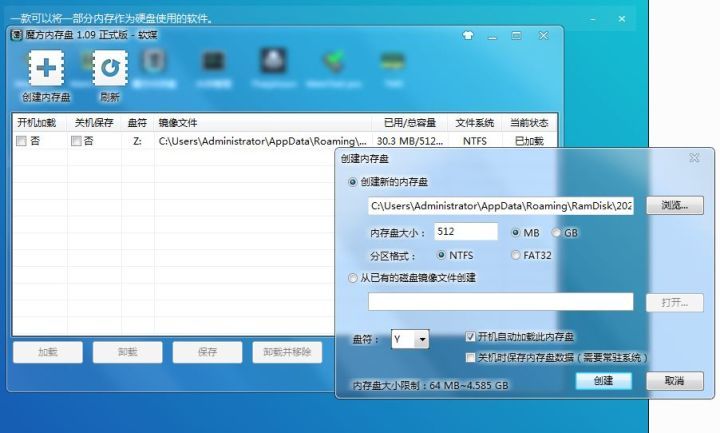Click the 已加载 status cell

(529, 141)
